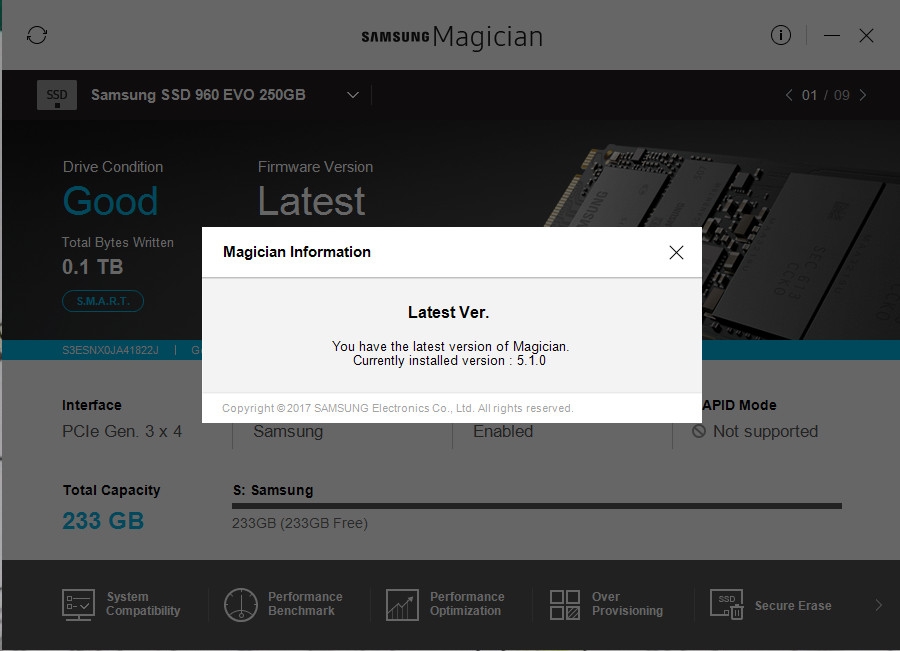Click the 'Latest' firmware version status
Screen dimensions: 900x651
point(311,201)
